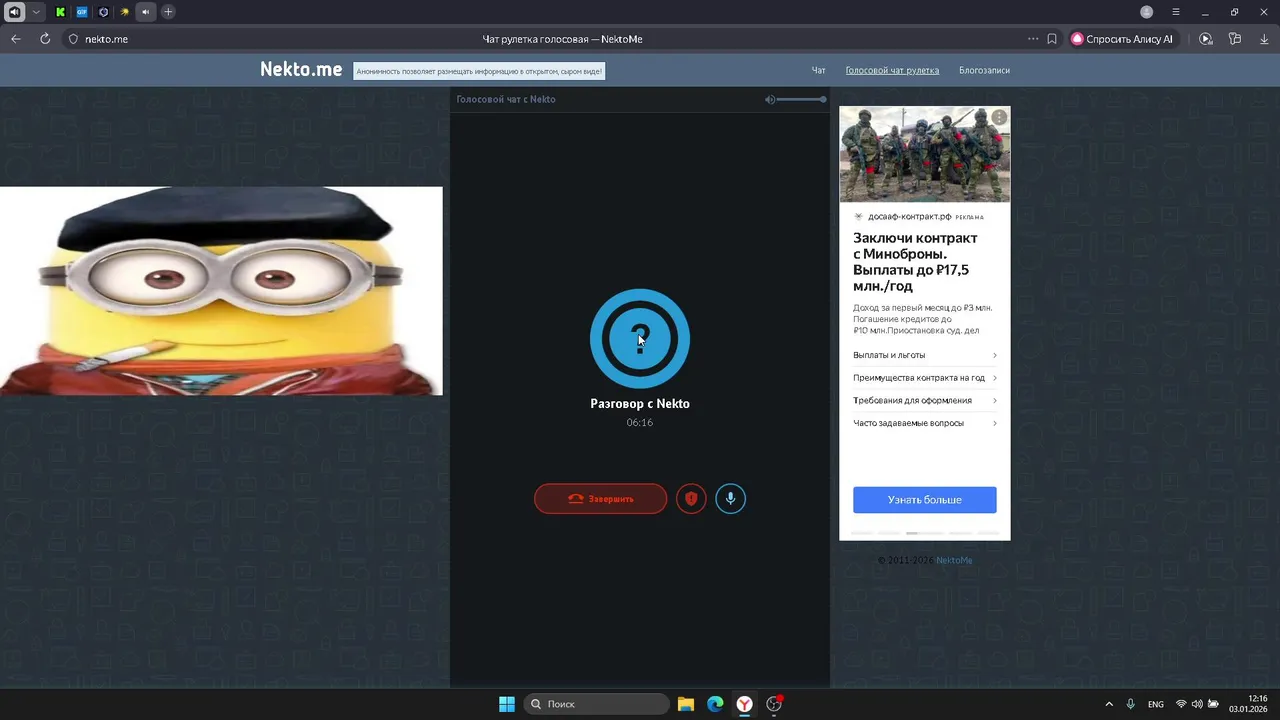
Task: Expand Преимущества контракта на год row
Action: (x=925, y=378)
